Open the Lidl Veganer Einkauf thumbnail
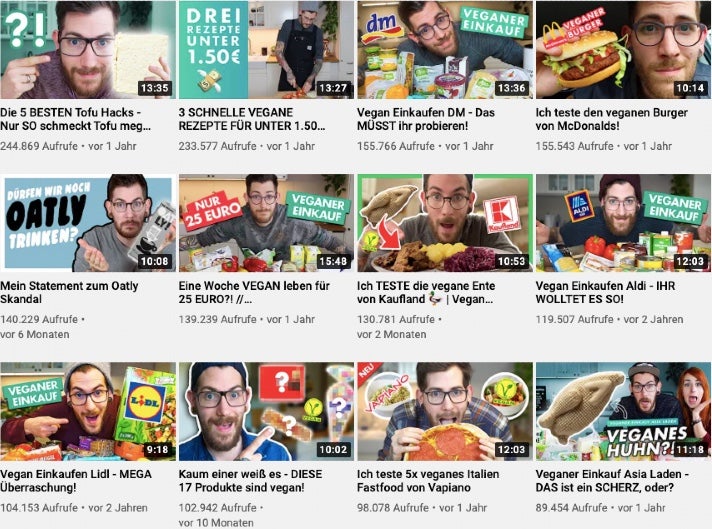 [88, 411]
